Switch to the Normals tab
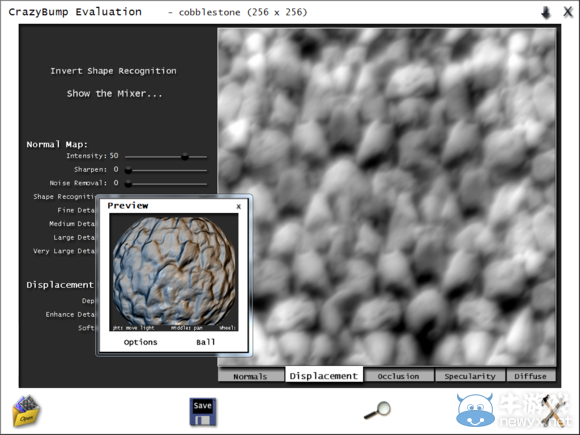The height and width of the screenshot is (435, 580). pos(250,376)
